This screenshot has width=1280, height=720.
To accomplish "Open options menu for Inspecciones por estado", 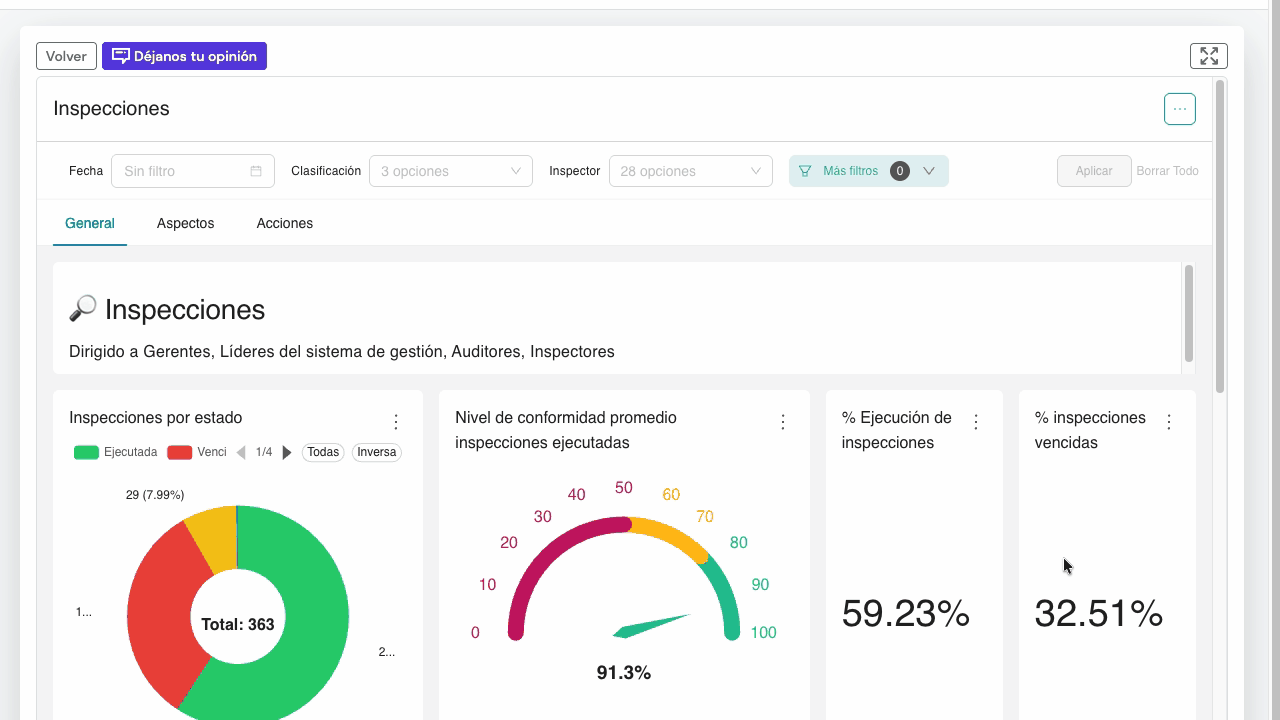I will pos(396,422).
